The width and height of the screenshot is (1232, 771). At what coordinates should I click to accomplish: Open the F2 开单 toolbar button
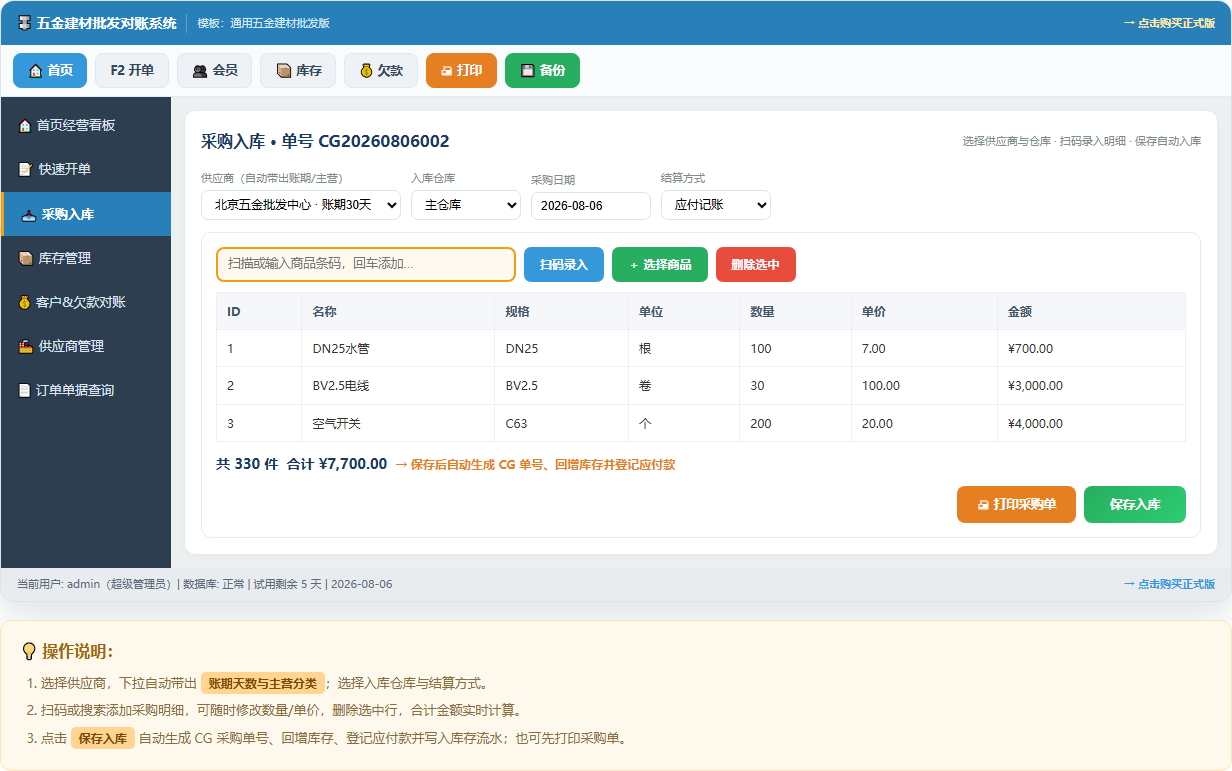coord(132,71)
